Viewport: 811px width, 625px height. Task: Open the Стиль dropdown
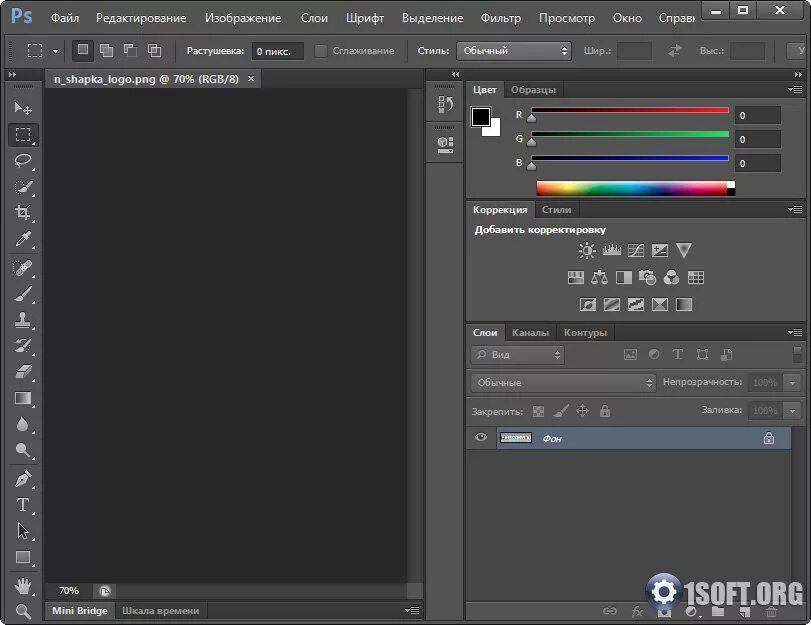[x=514, y=51]
